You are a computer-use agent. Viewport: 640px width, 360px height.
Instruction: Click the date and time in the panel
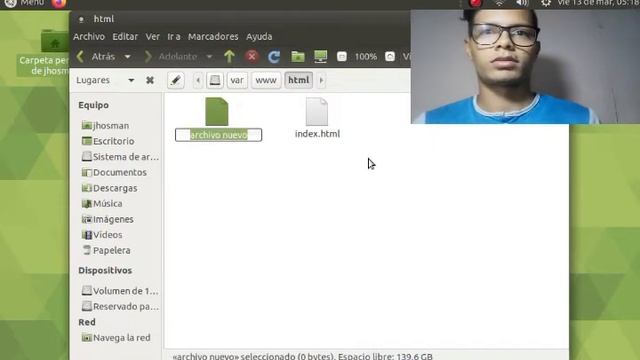point(598,3)
